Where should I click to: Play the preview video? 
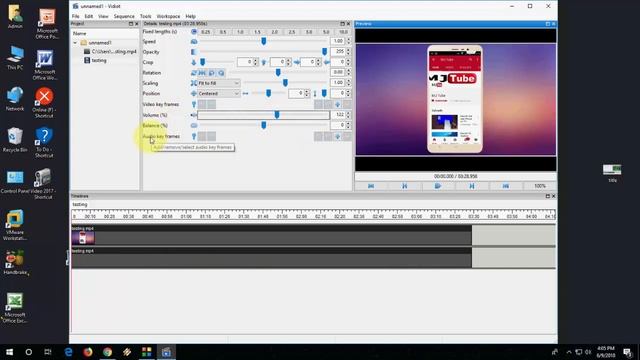[438, 186]
